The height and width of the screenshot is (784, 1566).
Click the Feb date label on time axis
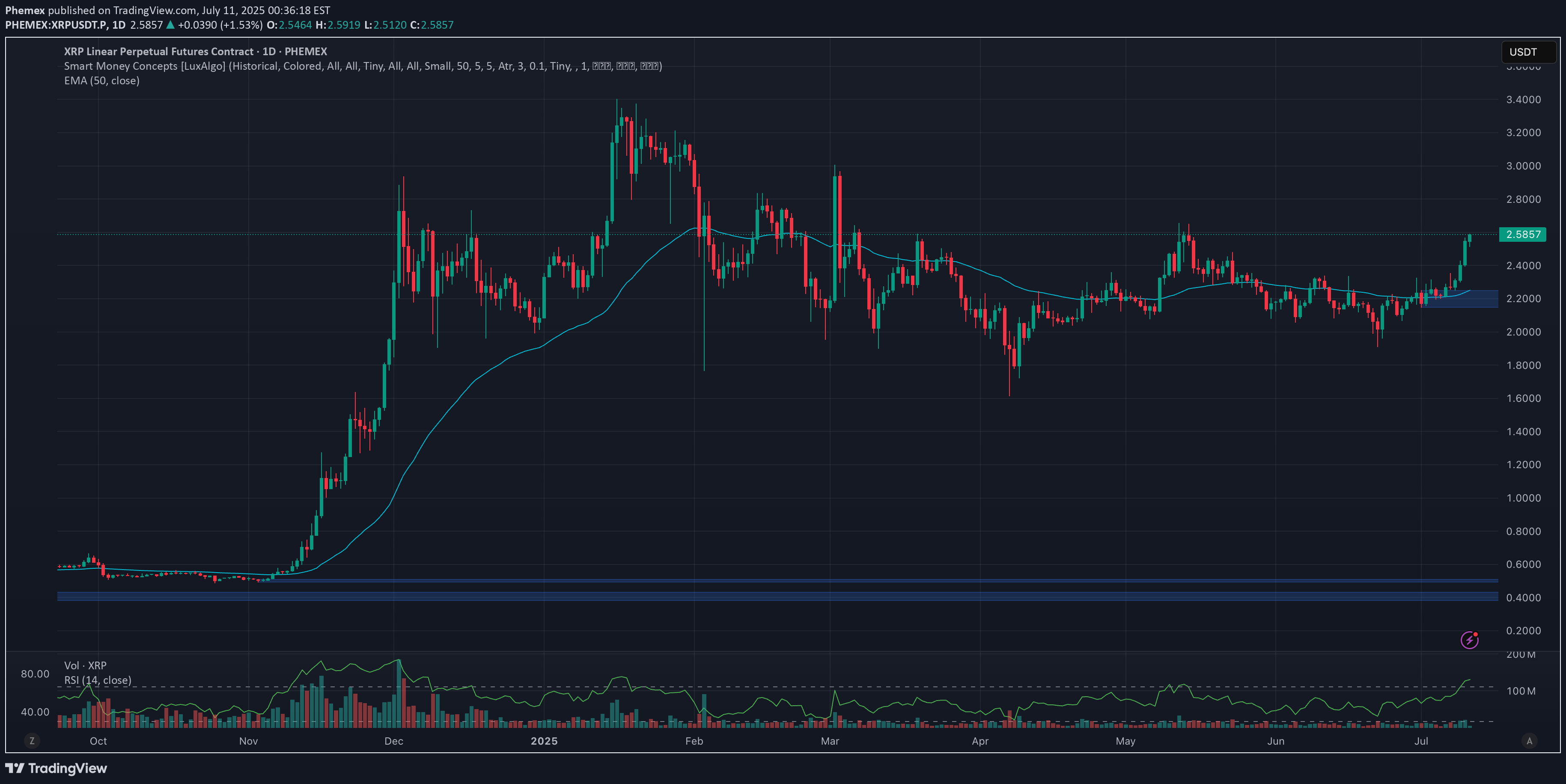694,741
